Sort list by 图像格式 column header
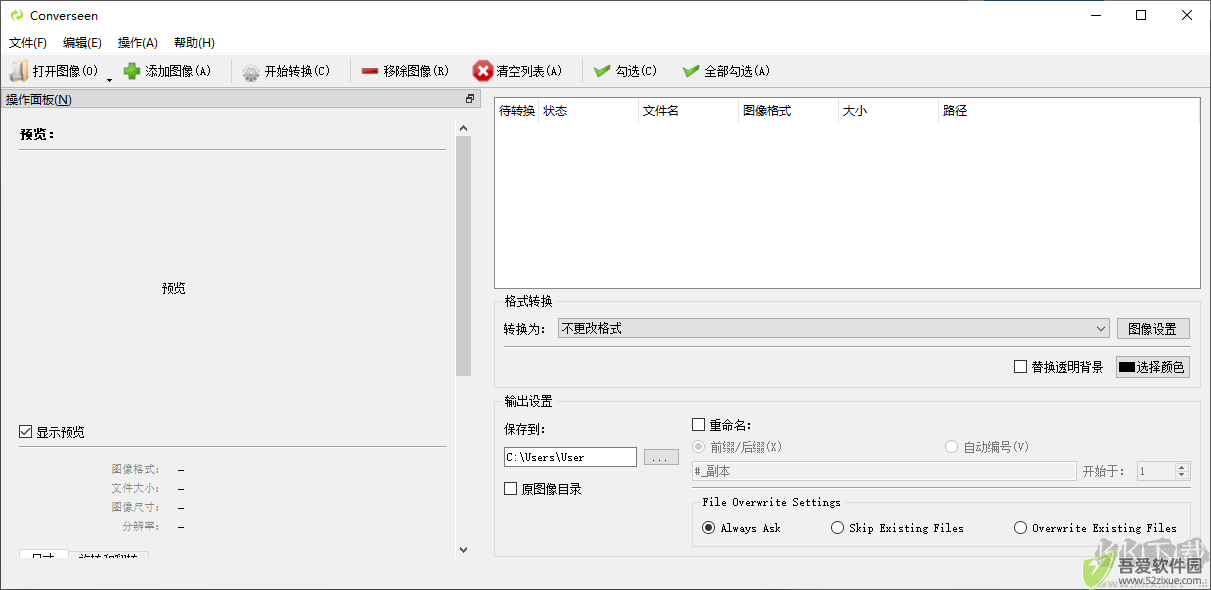 click(x=788, y=111)
